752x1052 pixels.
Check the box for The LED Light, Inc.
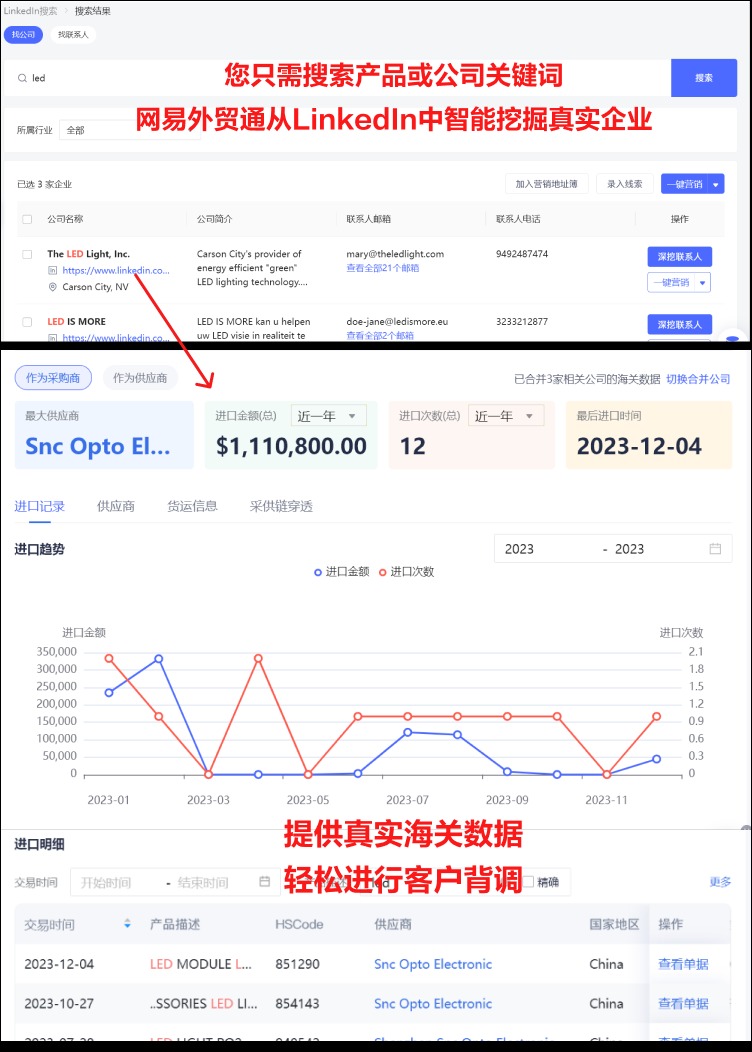tap(27, 254)
